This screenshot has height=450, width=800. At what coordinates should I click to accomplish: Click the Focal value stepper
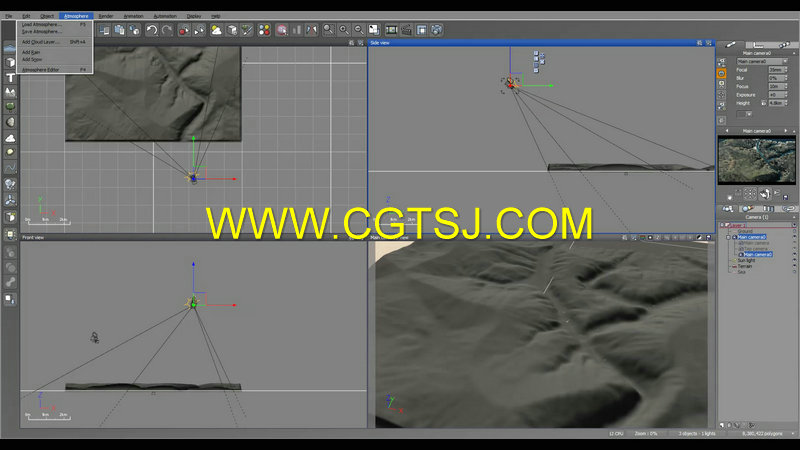click(786, 69)
